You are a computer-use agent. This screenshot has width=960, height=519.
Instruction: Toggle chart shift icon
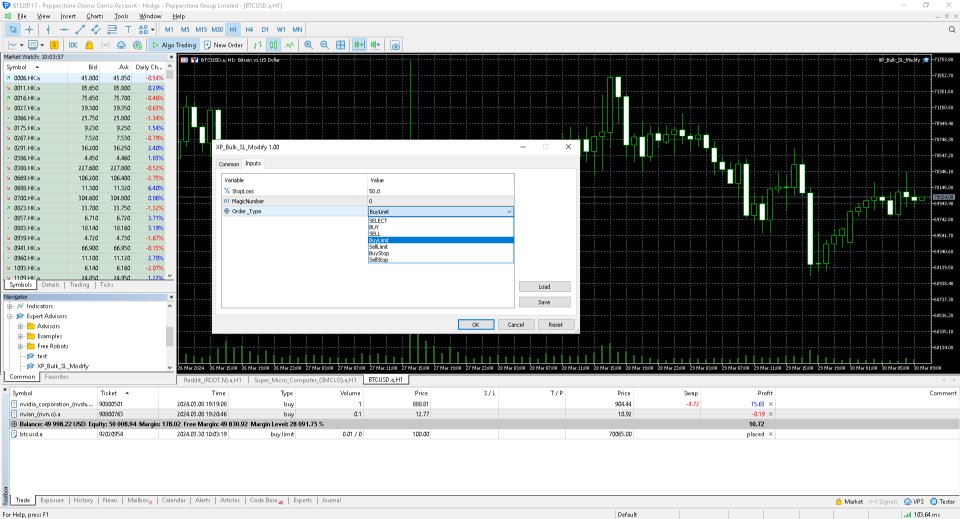(375, 45)
